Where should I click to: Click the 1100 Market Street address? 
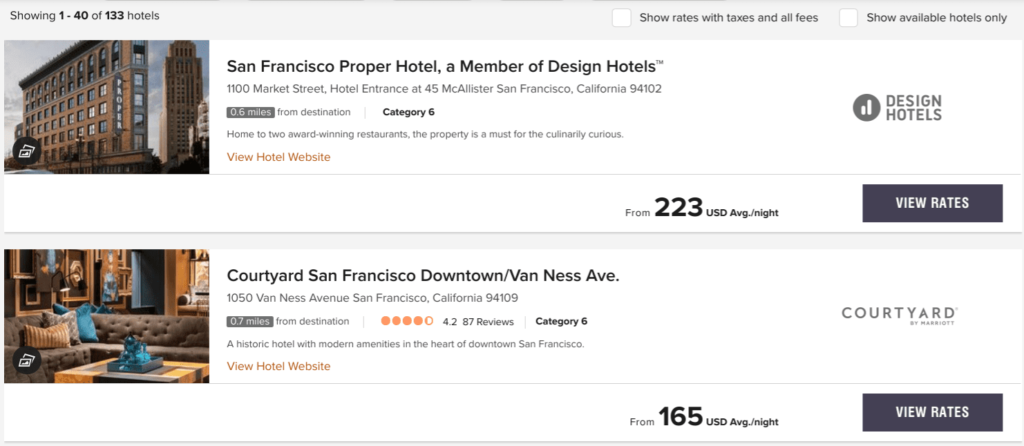(x=444, y=89)
